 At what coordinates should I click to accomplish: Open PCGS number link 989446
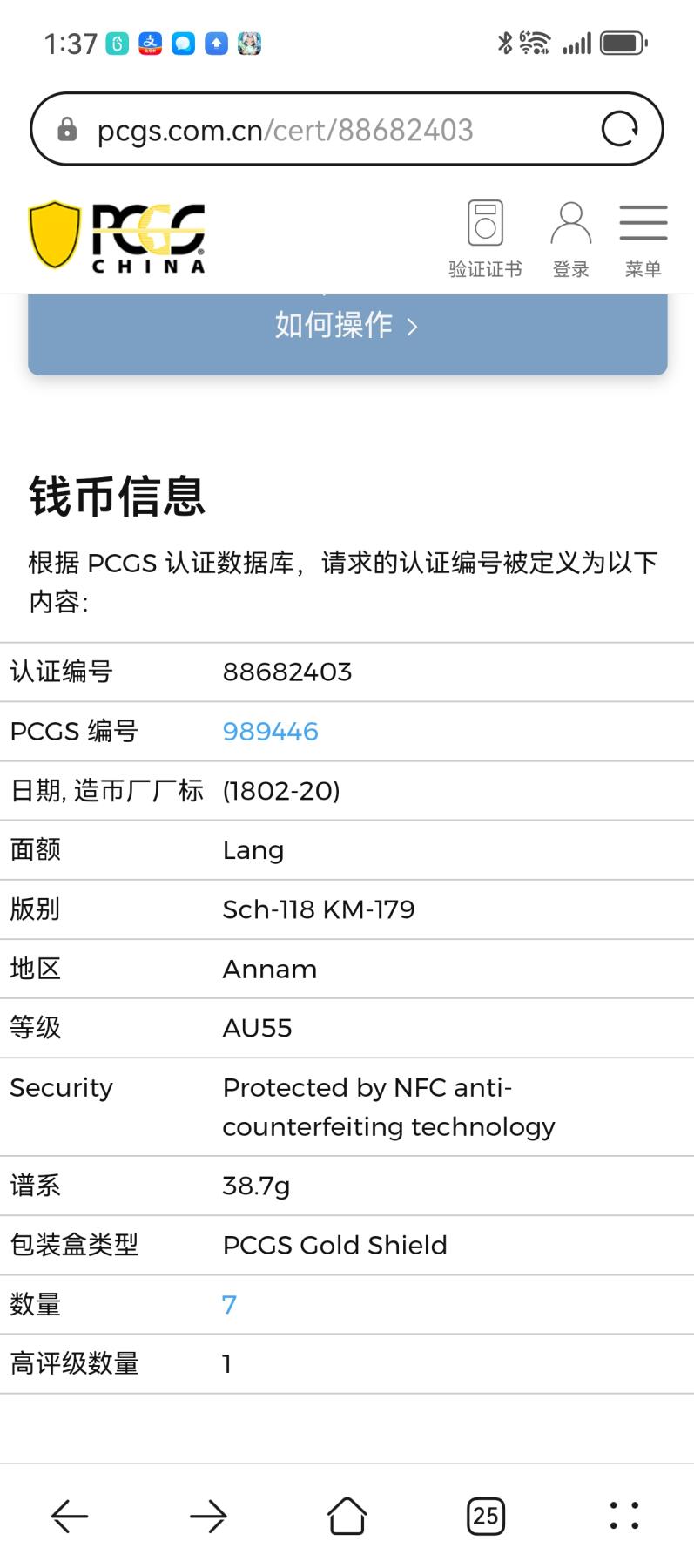(x=271, y=732)
